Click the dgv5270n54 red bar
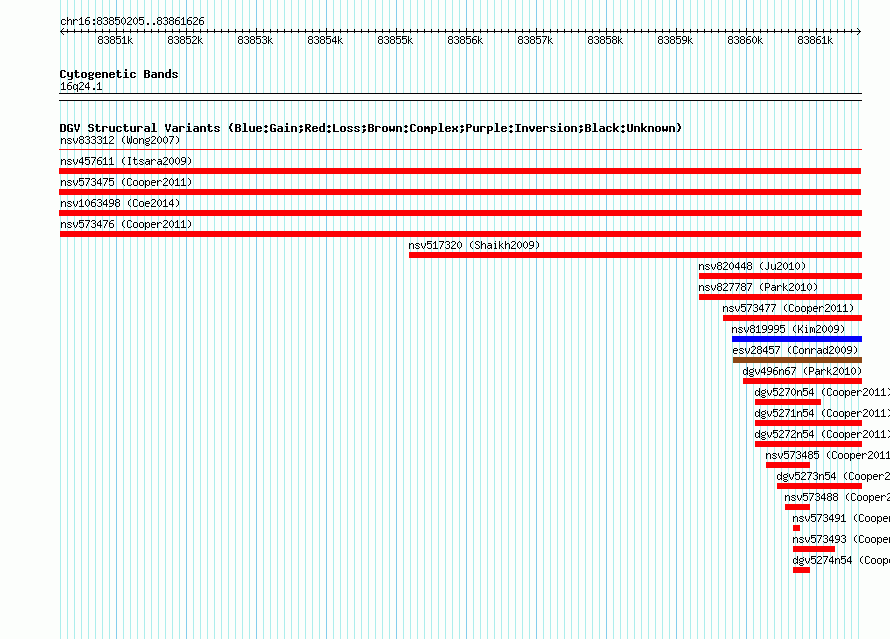Screen dimensions: 890x639 (x=788, y=402)
